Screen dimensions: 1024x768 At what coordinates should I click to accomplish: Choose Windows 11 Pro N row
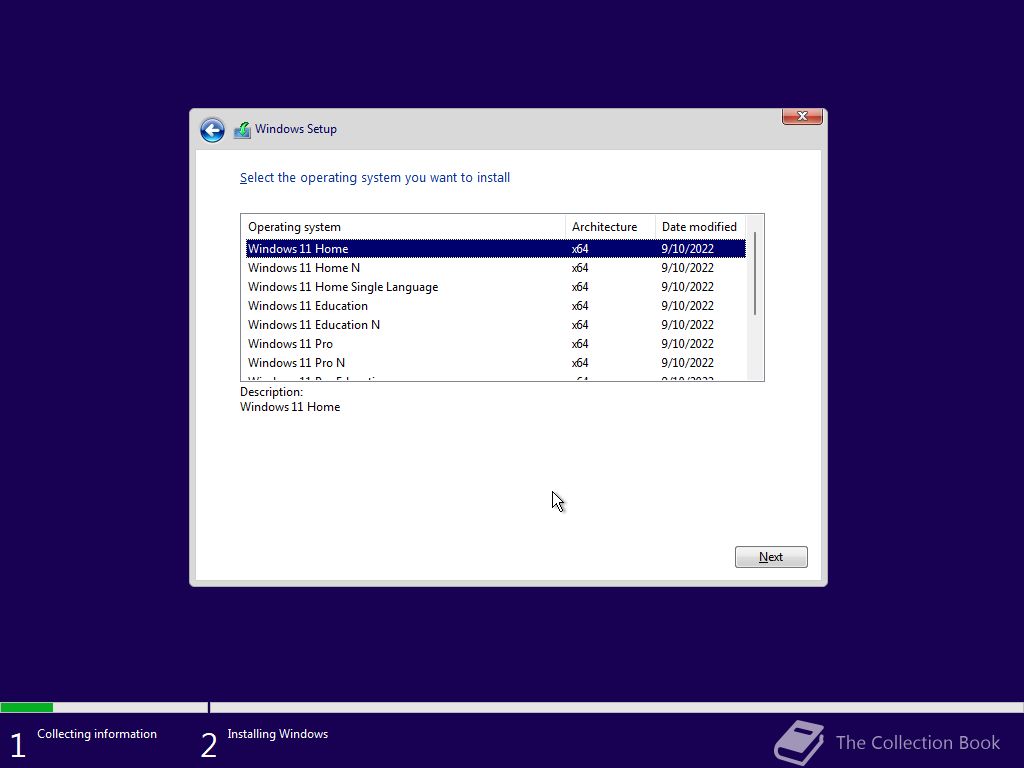click(x=496, y=362)
